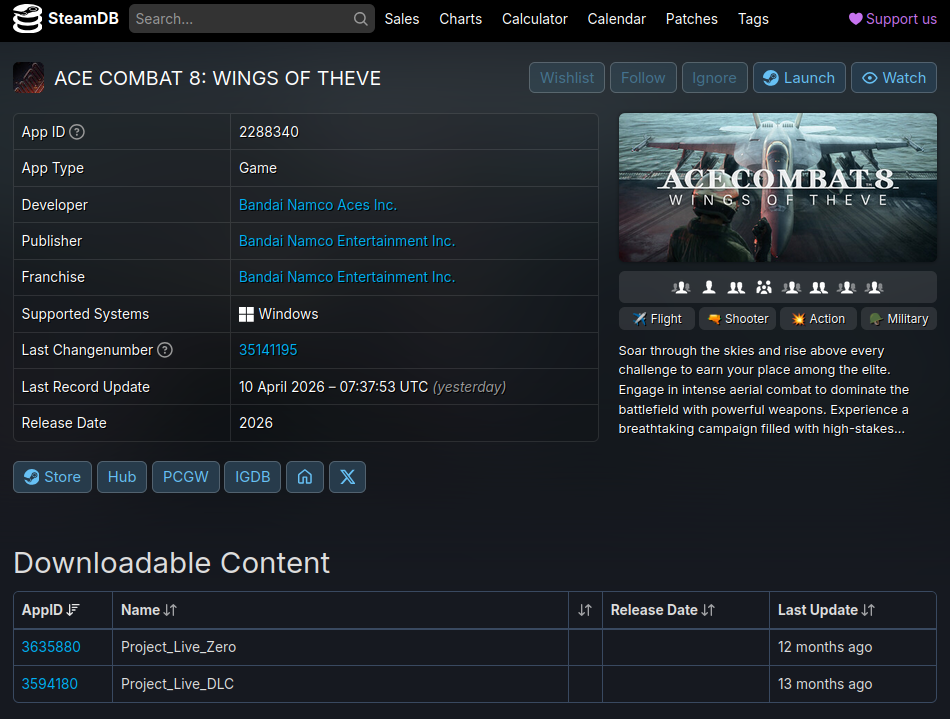950x719 pixels.
Task: Click the Watch button
Action: point(894,78)
